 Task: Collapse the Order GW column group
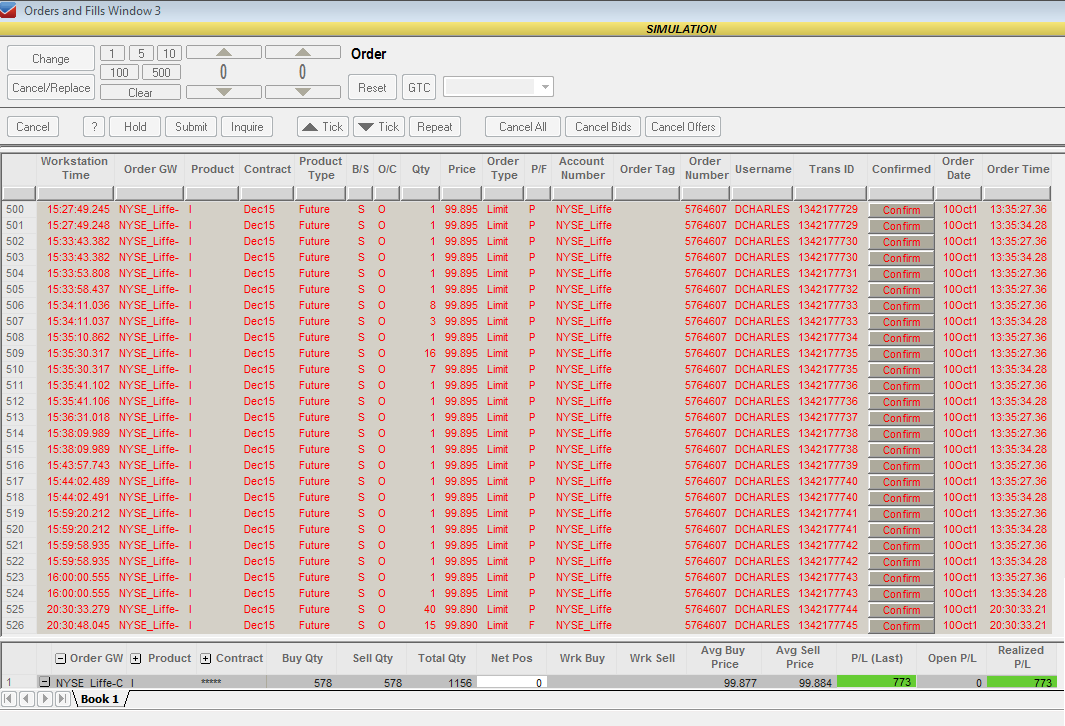coord(60,658)
